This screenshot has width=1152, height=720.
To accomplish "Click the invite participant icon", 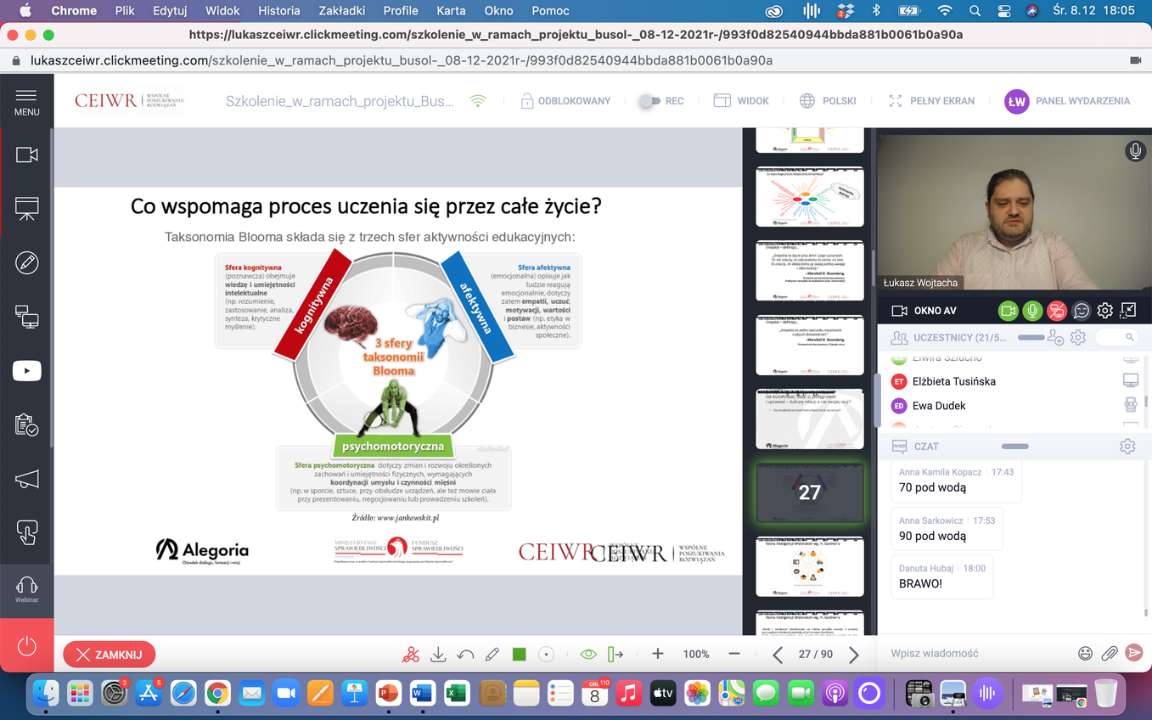I will click(1055, 338).
